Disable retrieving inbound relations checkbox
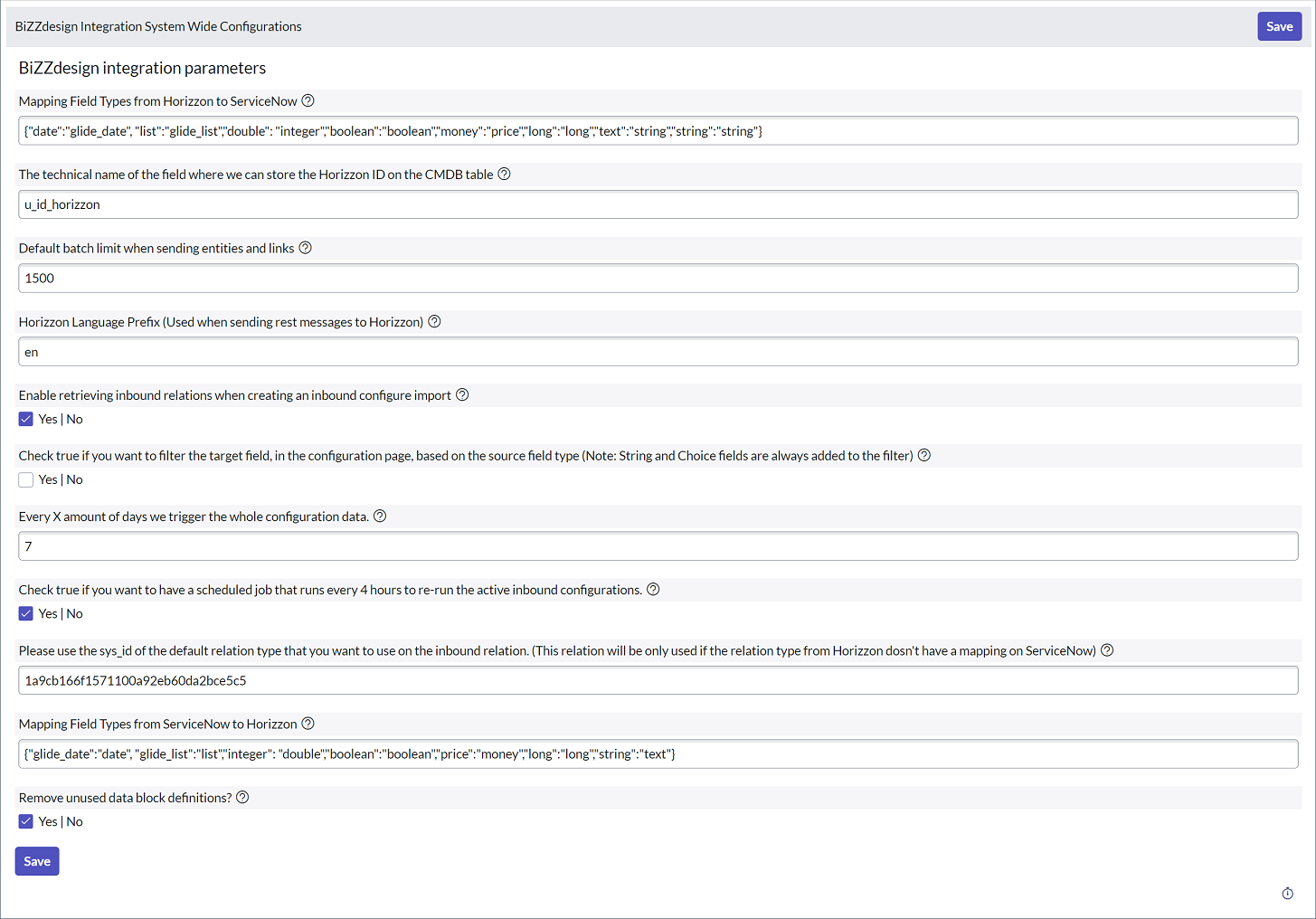Image resolution: width=1316 pixels, height=919 pixels. (26, 419)
